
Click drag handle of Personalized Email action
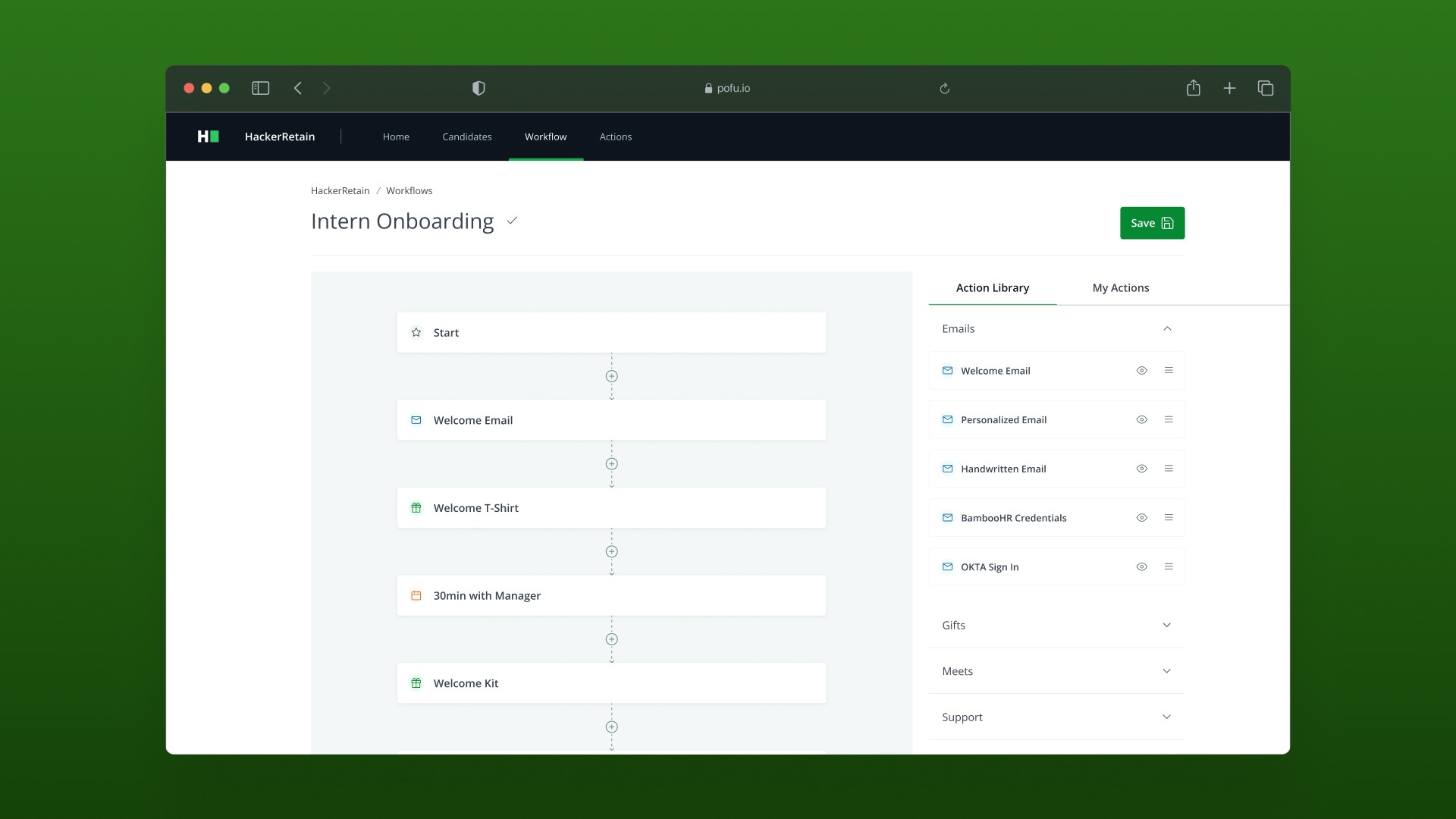pos(1169,419)
